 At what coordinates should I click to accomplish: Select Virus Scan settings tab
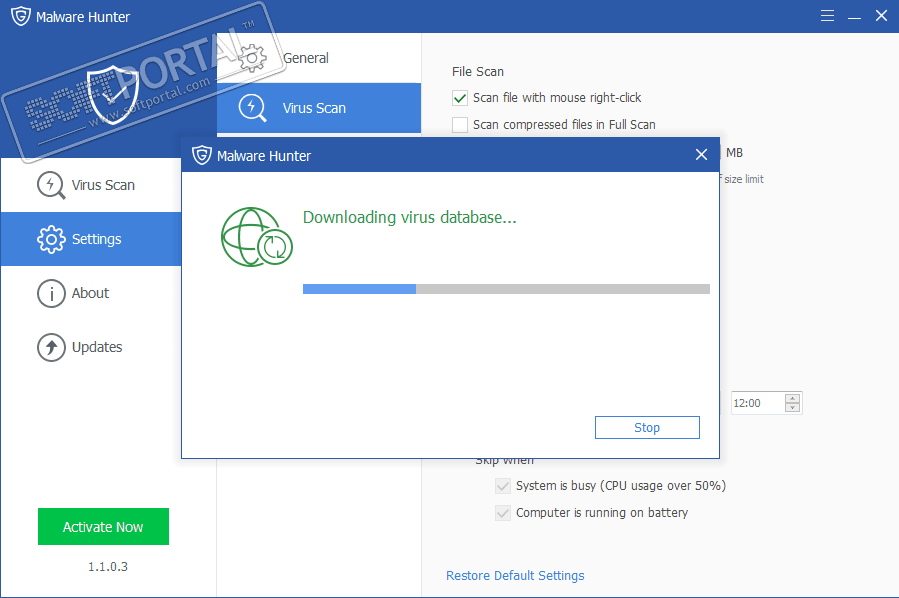click(x=319, y=108)
